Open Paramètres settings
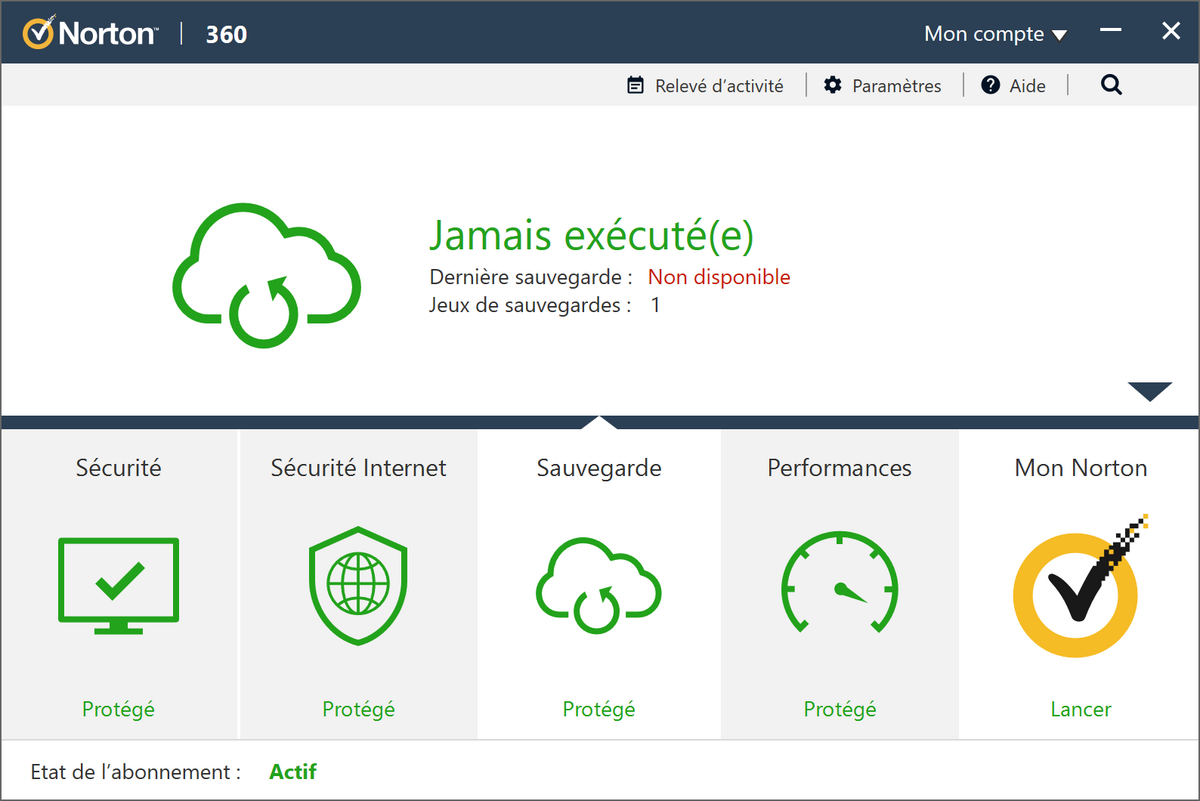This screenshot has height=801, width=1200. 882,86
